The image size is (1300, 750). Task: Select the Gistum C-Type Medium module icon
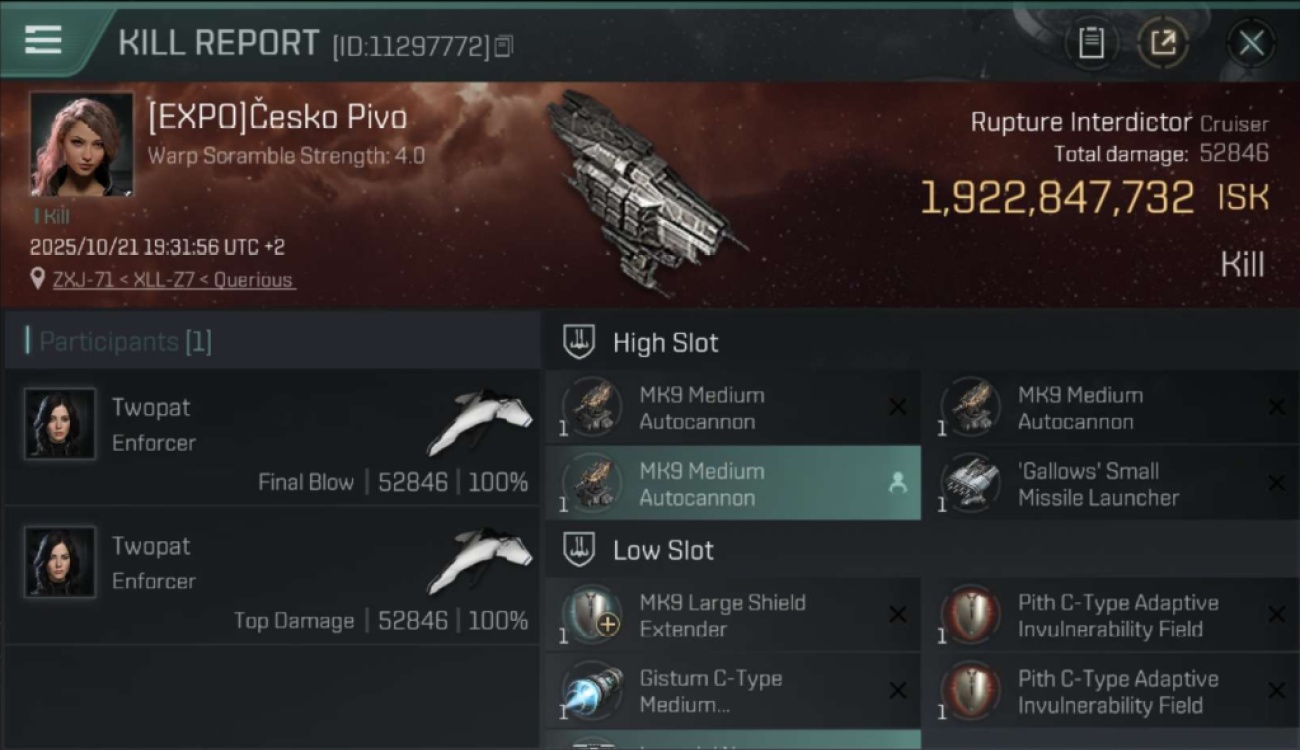pyautogui.click(x=592, y=691)
